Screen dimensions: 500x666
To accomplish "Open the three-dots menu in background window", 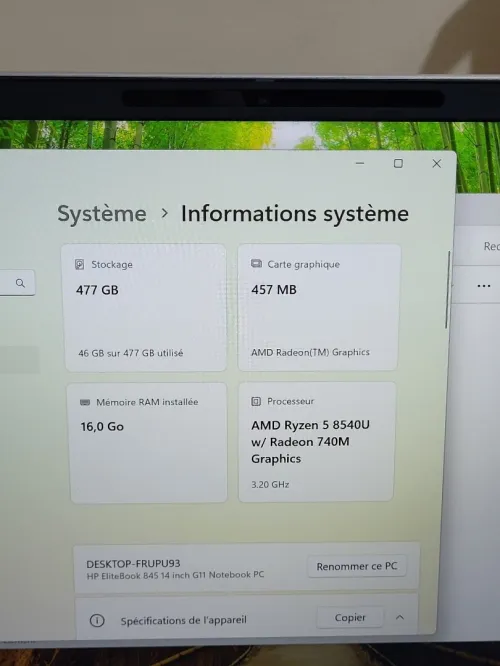I will coord(484,286).
